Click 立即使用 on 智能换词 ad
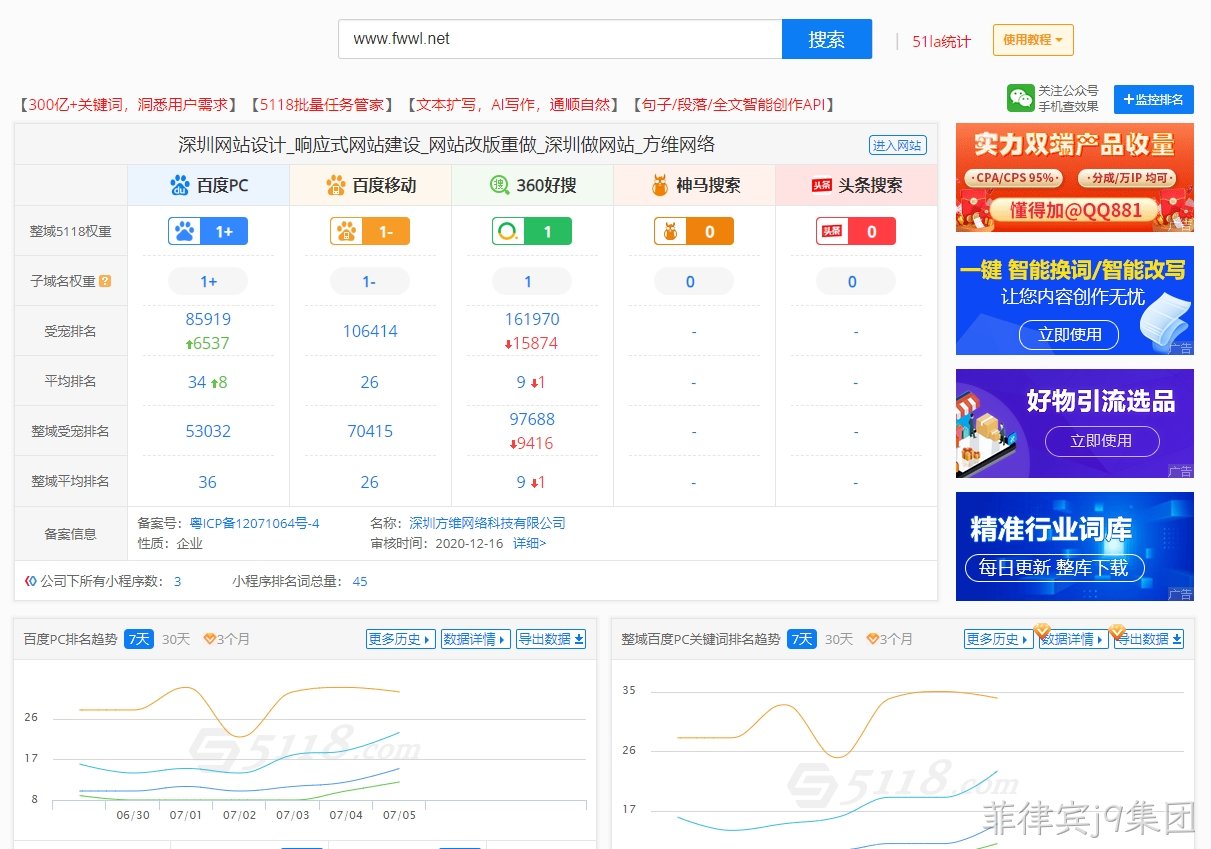This screenshot has height=849, width=1211. [1069, 334]
